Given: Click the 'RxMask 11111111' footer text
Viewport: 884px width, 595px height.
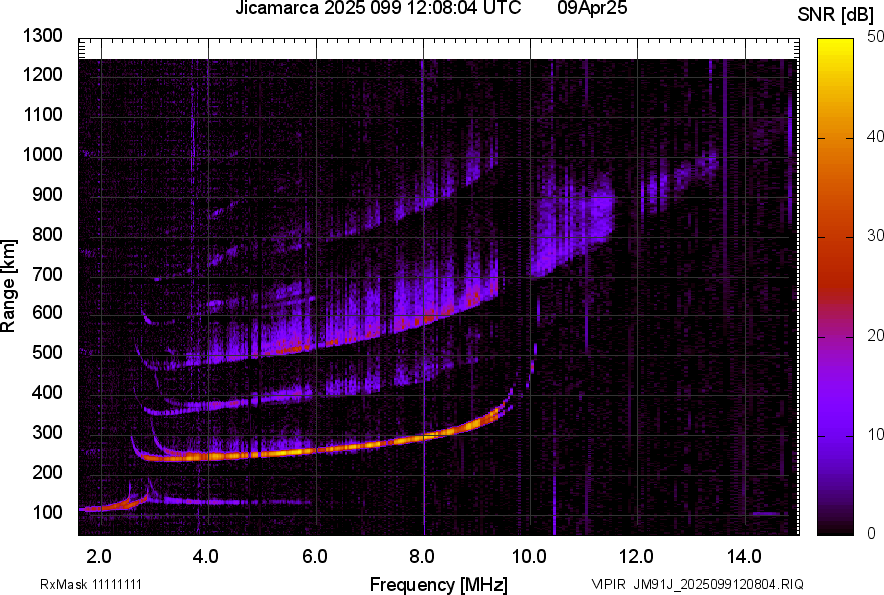Looking at the screenshot, I should (91, 584).
